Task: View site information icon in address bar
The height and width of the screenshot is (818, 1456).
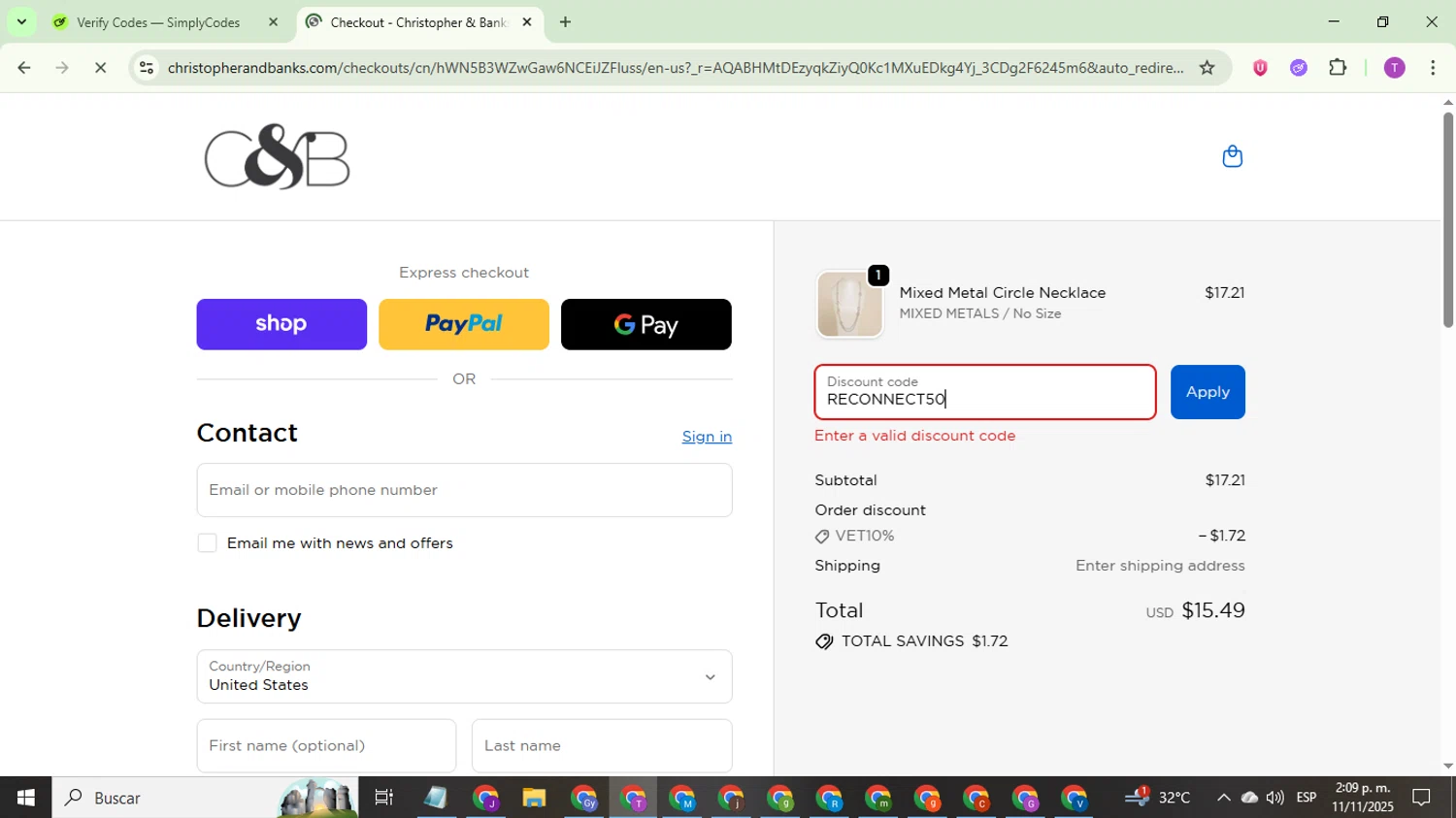Action: [147, 68]
